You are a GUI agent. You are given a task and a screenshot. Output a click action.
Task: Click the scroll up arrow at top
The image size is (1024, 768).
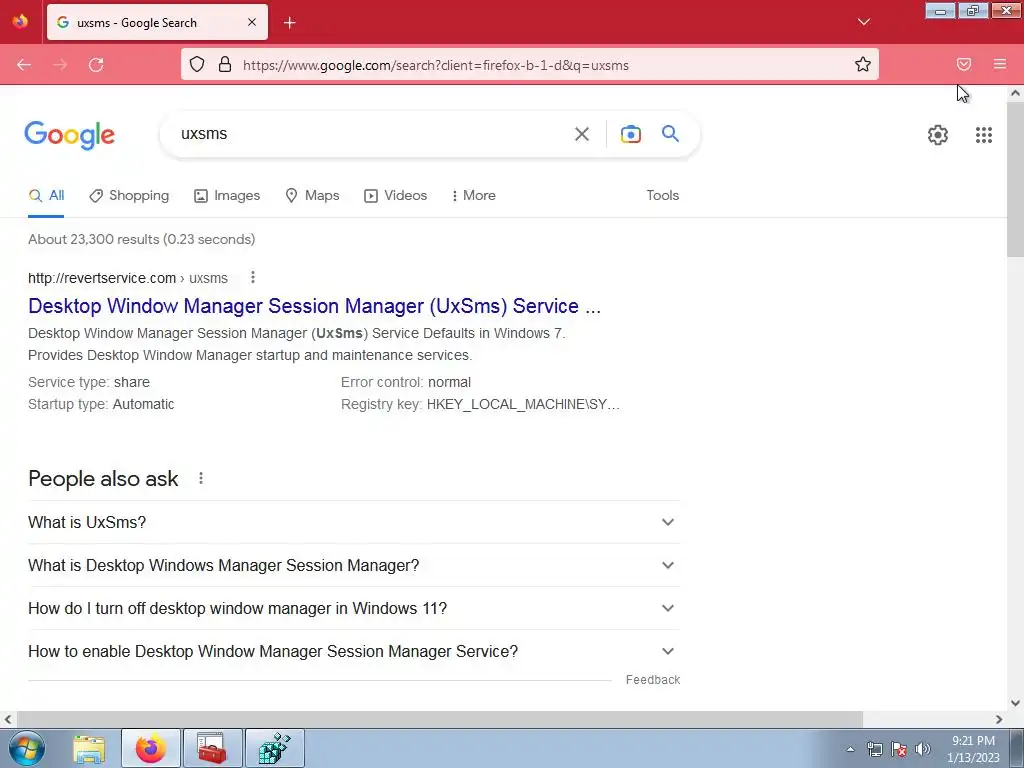[x=1015, y=93]
